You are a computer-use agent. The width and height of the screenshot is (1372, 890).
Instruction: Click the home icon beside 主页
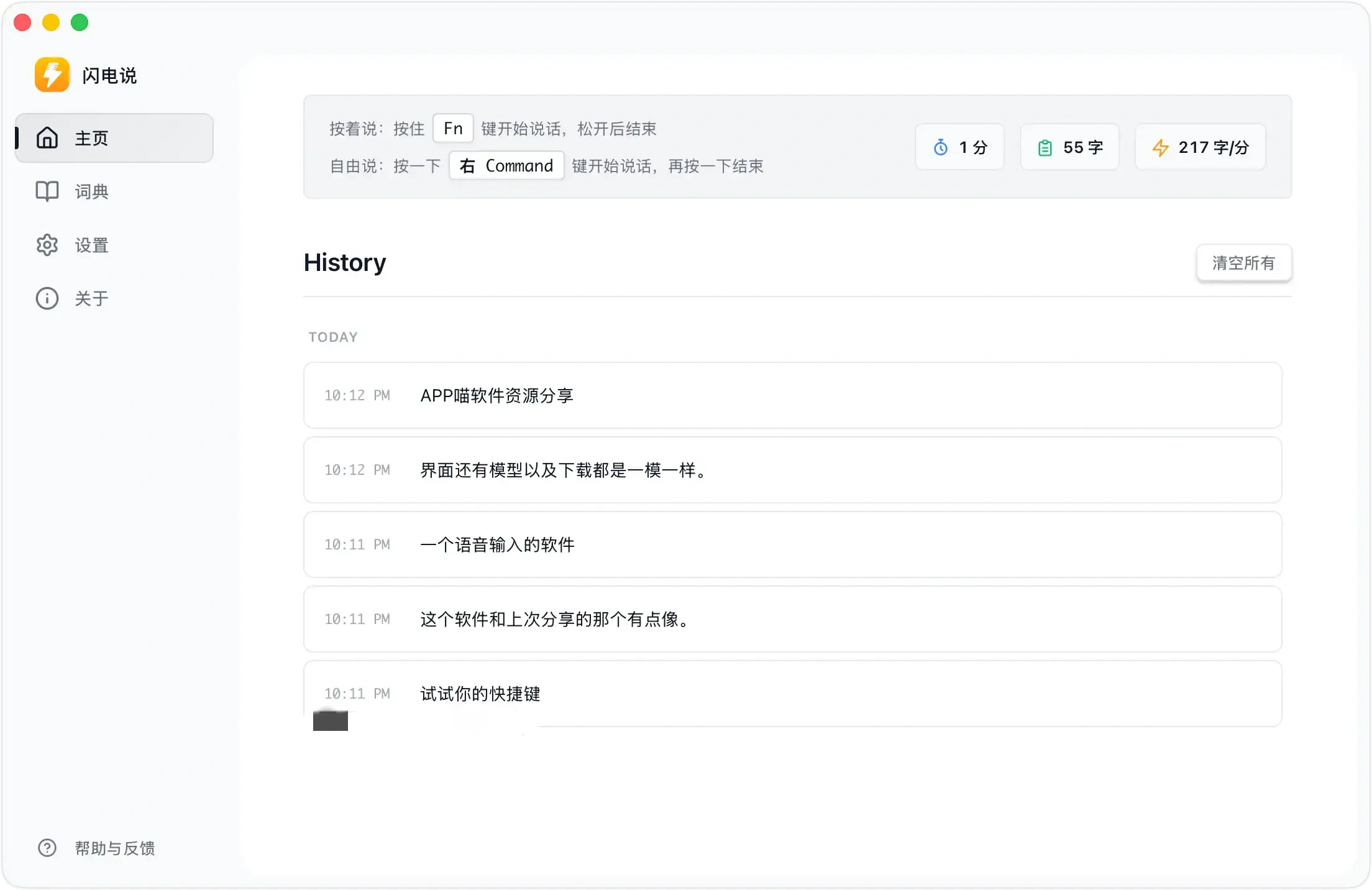[47, 138]
